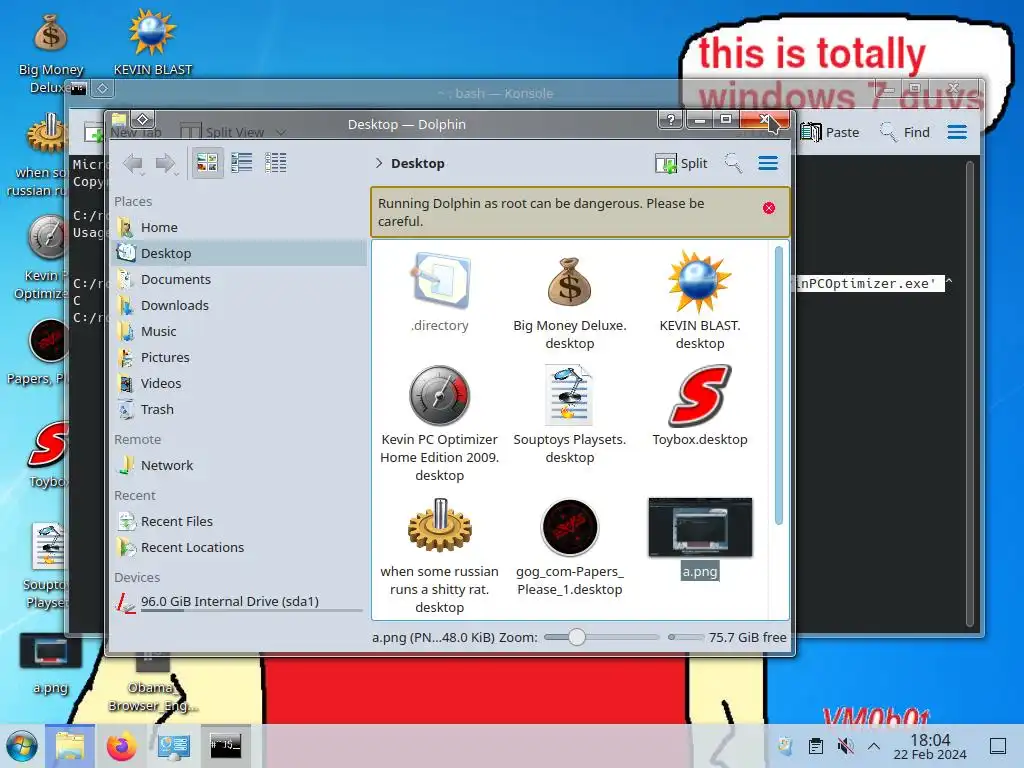
Task: Open Big Money Deluxe desktop shortcut
Action: pos(51,51)
